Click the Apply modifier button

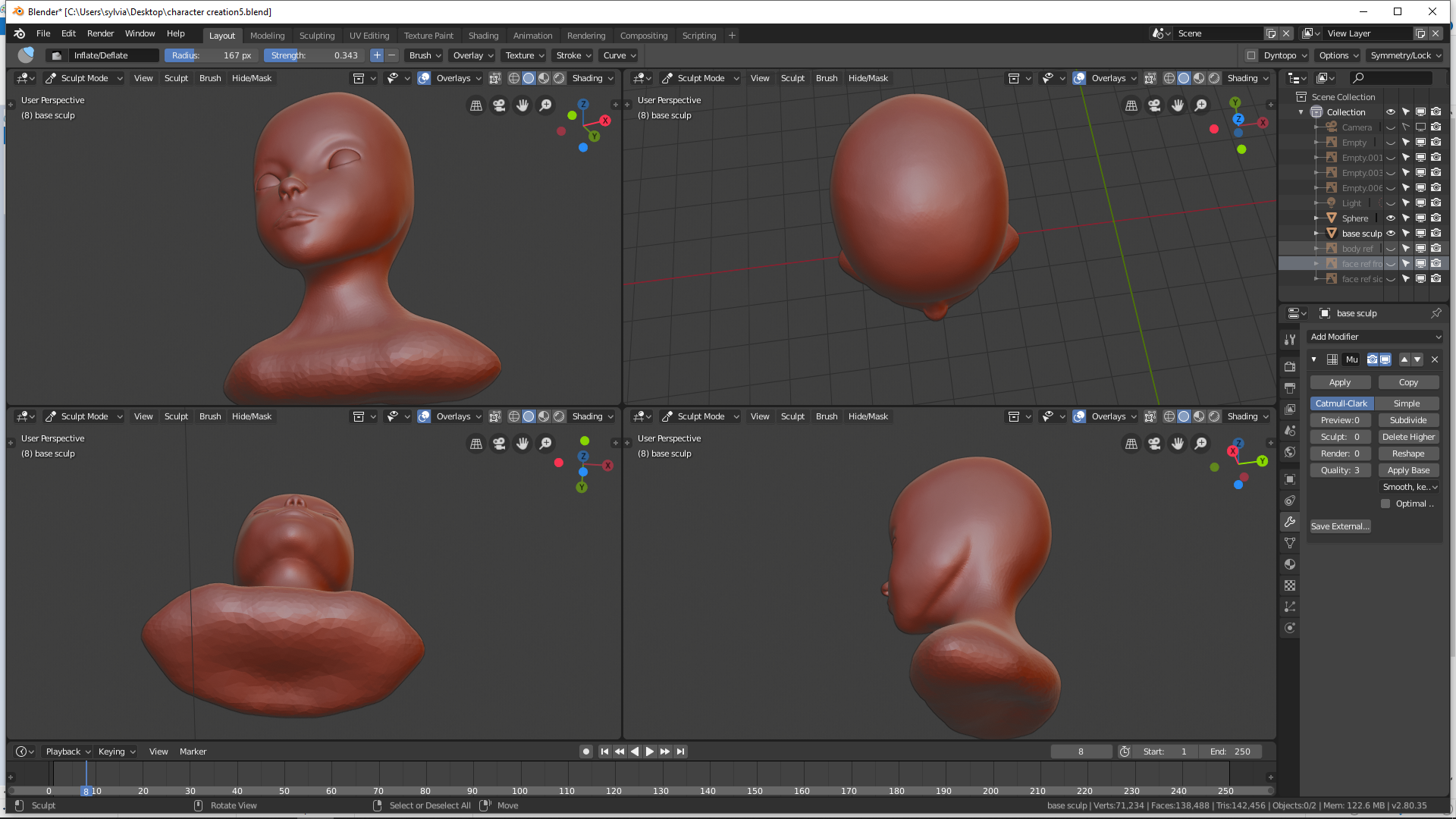[x=1340, y=383]
